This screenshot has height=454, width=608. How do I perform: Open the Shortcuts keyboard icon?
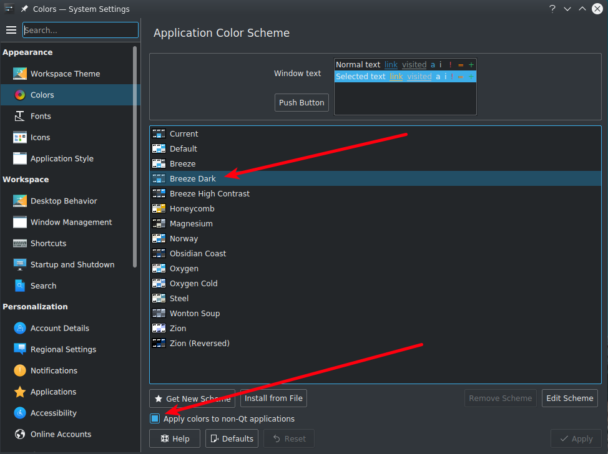pos(20,243)
